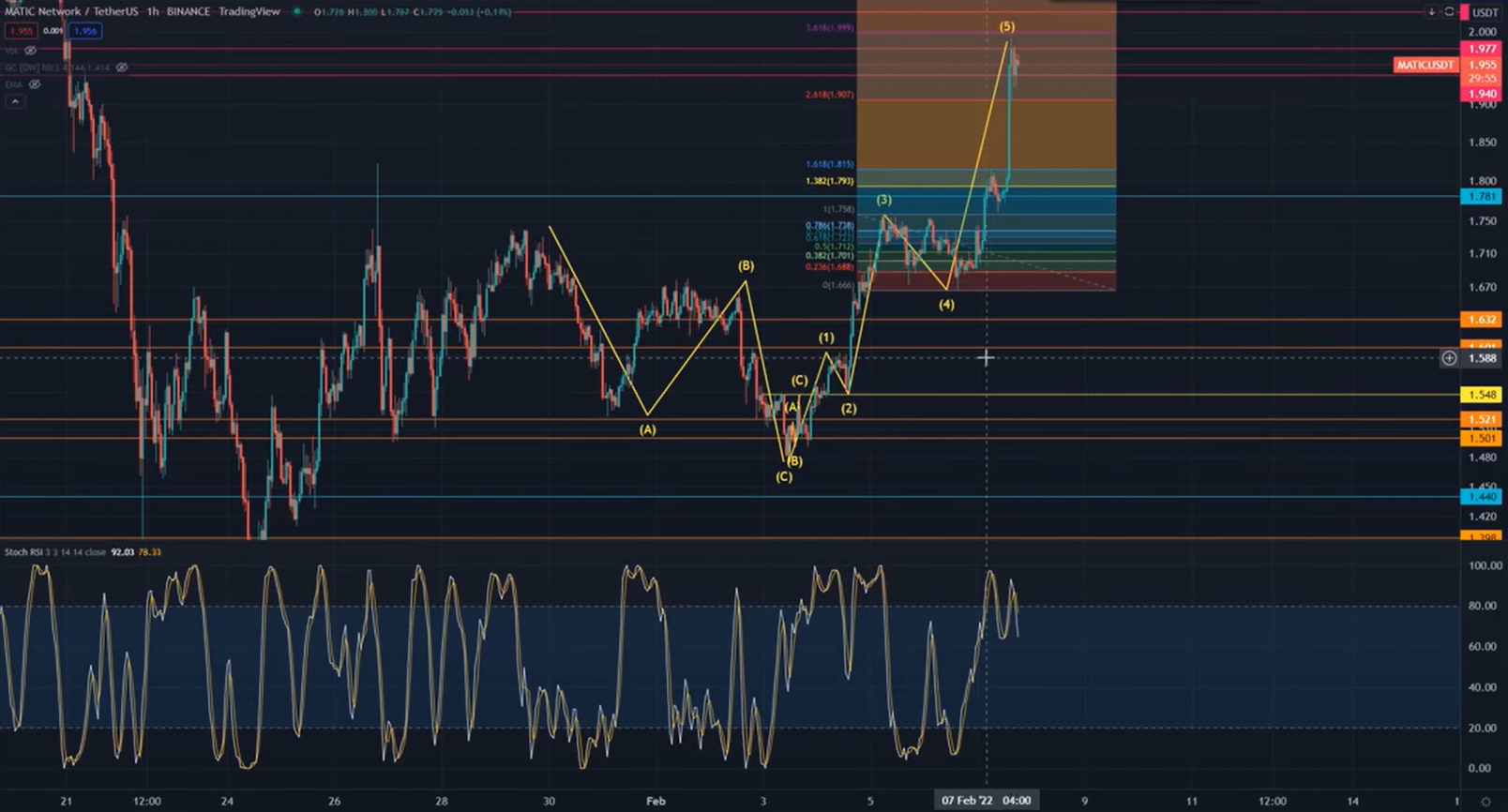Click the MATICUSDT price label tag
This screenshot has width=1508, height=812.
pos(1425,65)
